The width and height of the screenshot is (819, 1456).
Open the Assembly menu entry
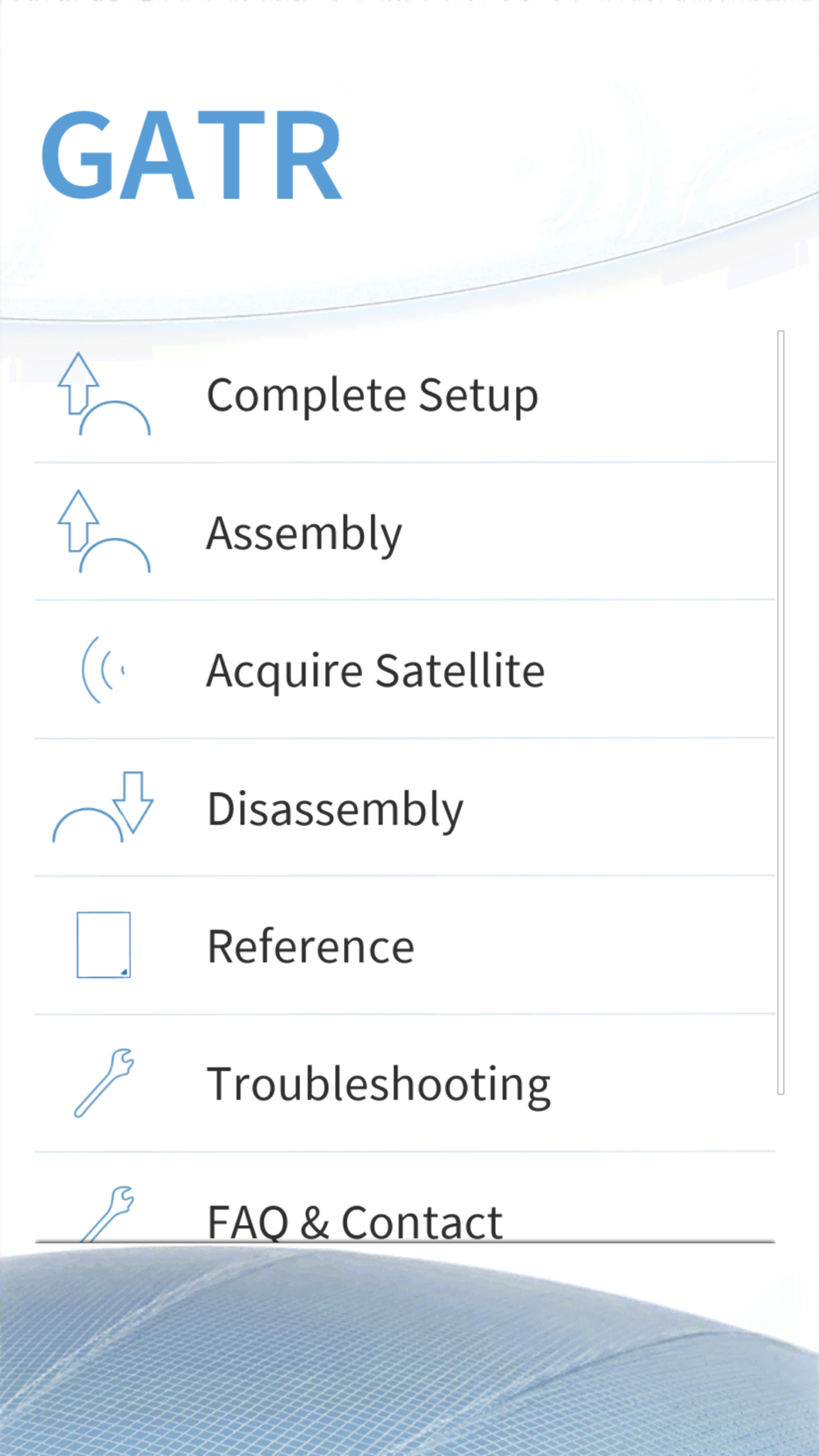click(405, 532)
